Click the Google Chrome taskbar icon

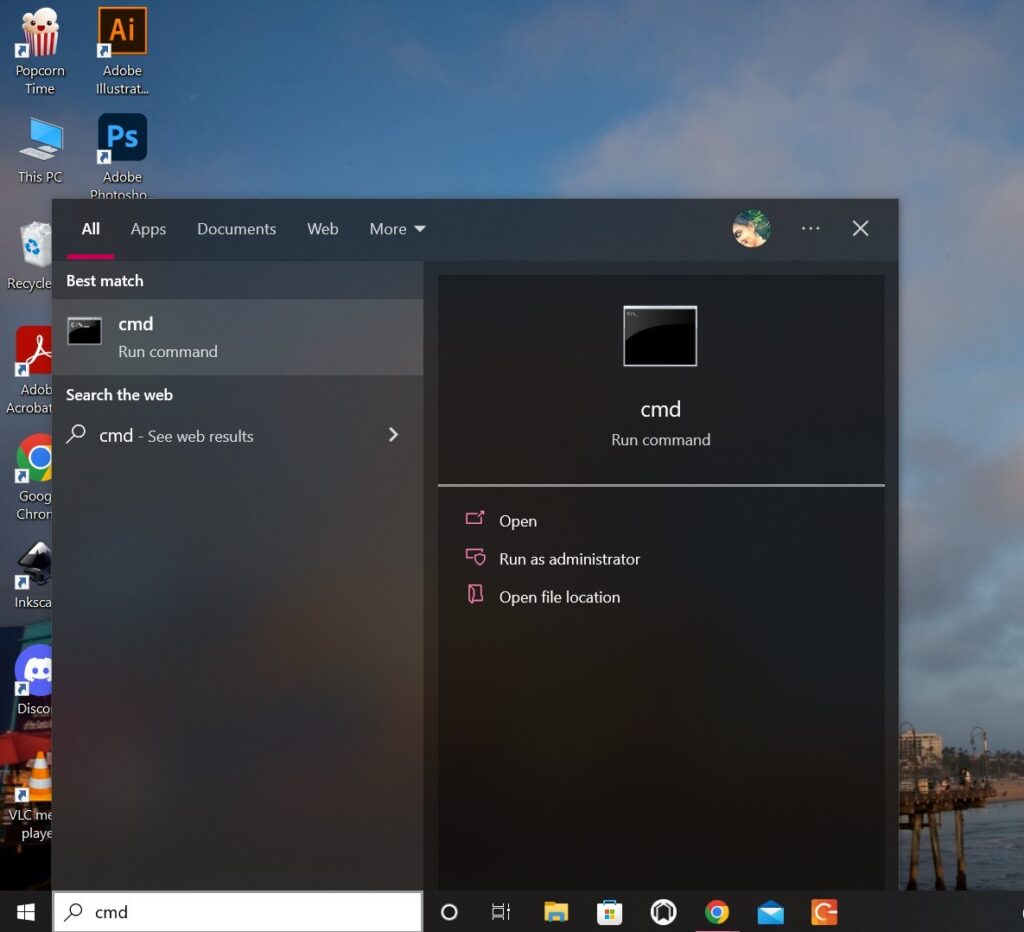tap(716, 912)
